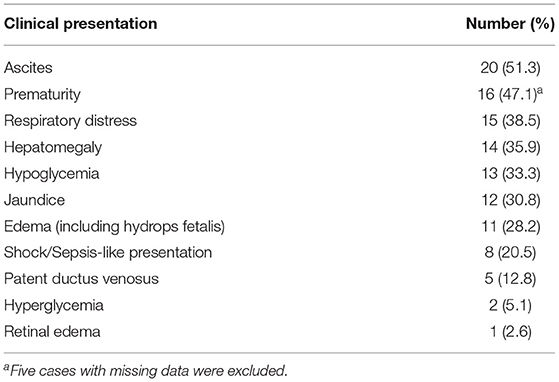Click the Number (%) column header

pyautogui.click(x=510, y=24)
